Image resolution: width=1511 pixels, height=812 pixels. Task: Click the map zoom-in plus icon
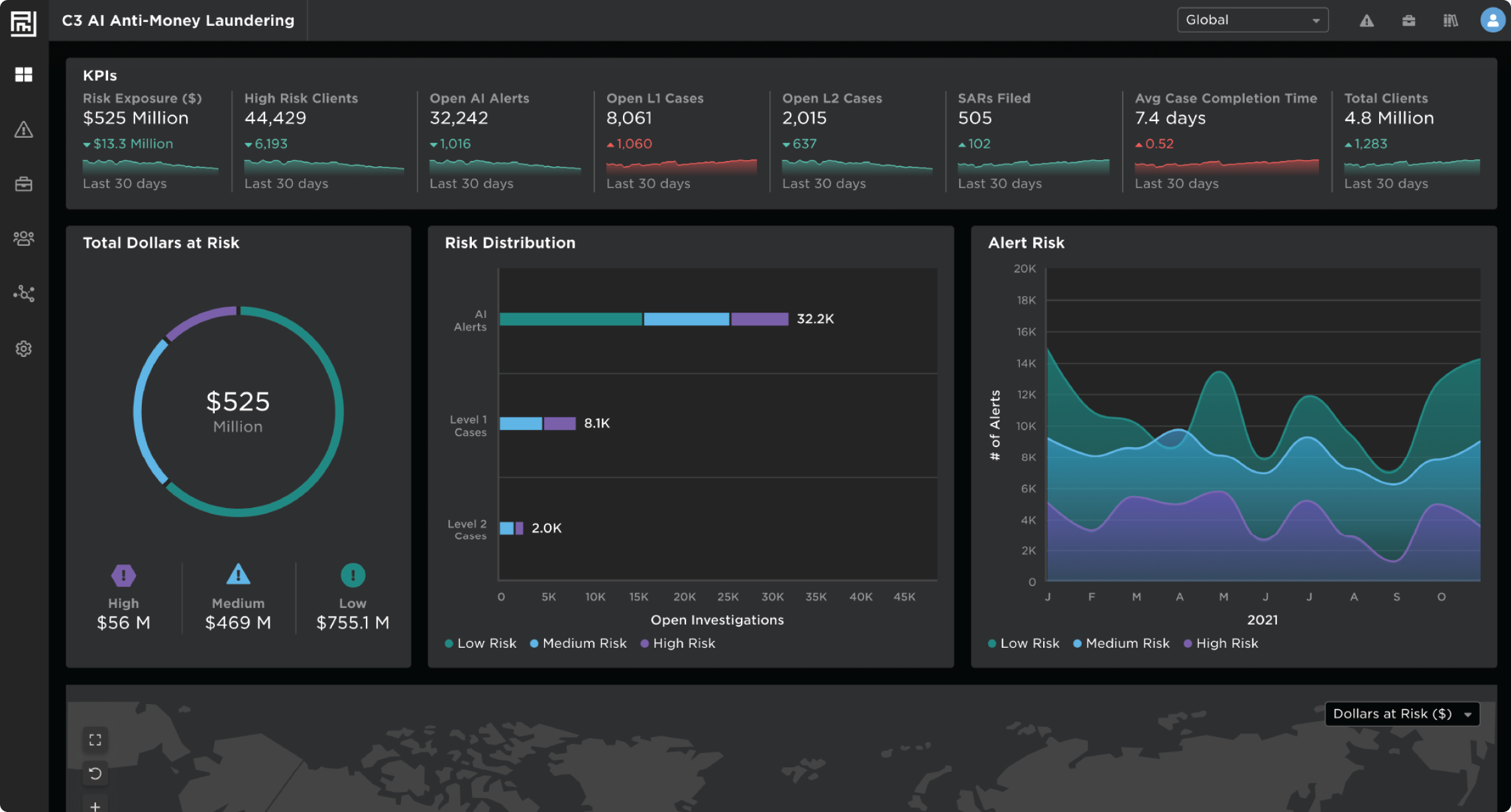tap(95, 805)
